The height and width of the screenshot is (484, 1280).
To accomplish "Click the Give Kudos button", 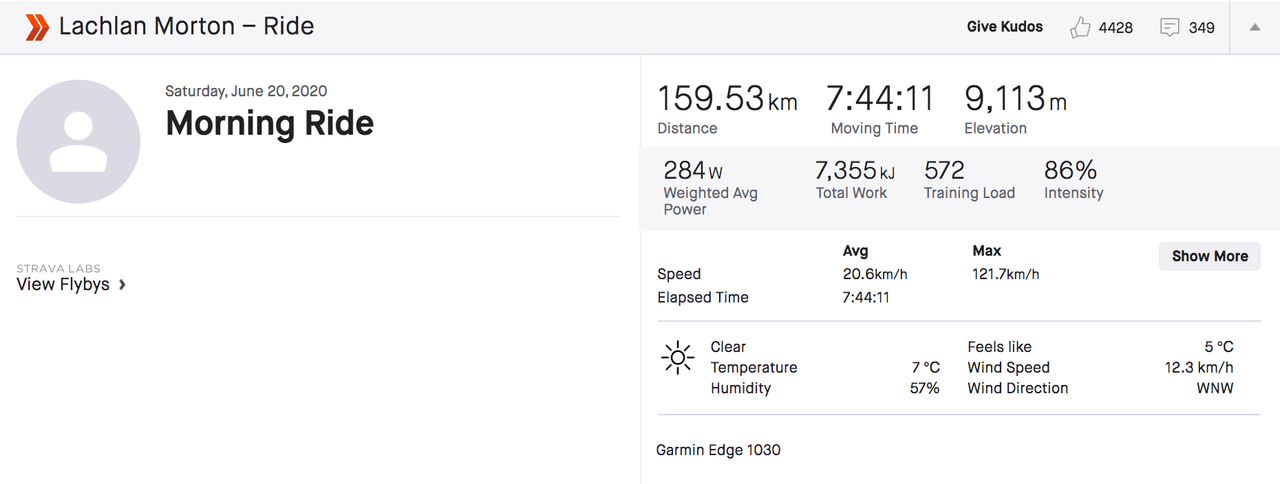I will (1004, 27).
